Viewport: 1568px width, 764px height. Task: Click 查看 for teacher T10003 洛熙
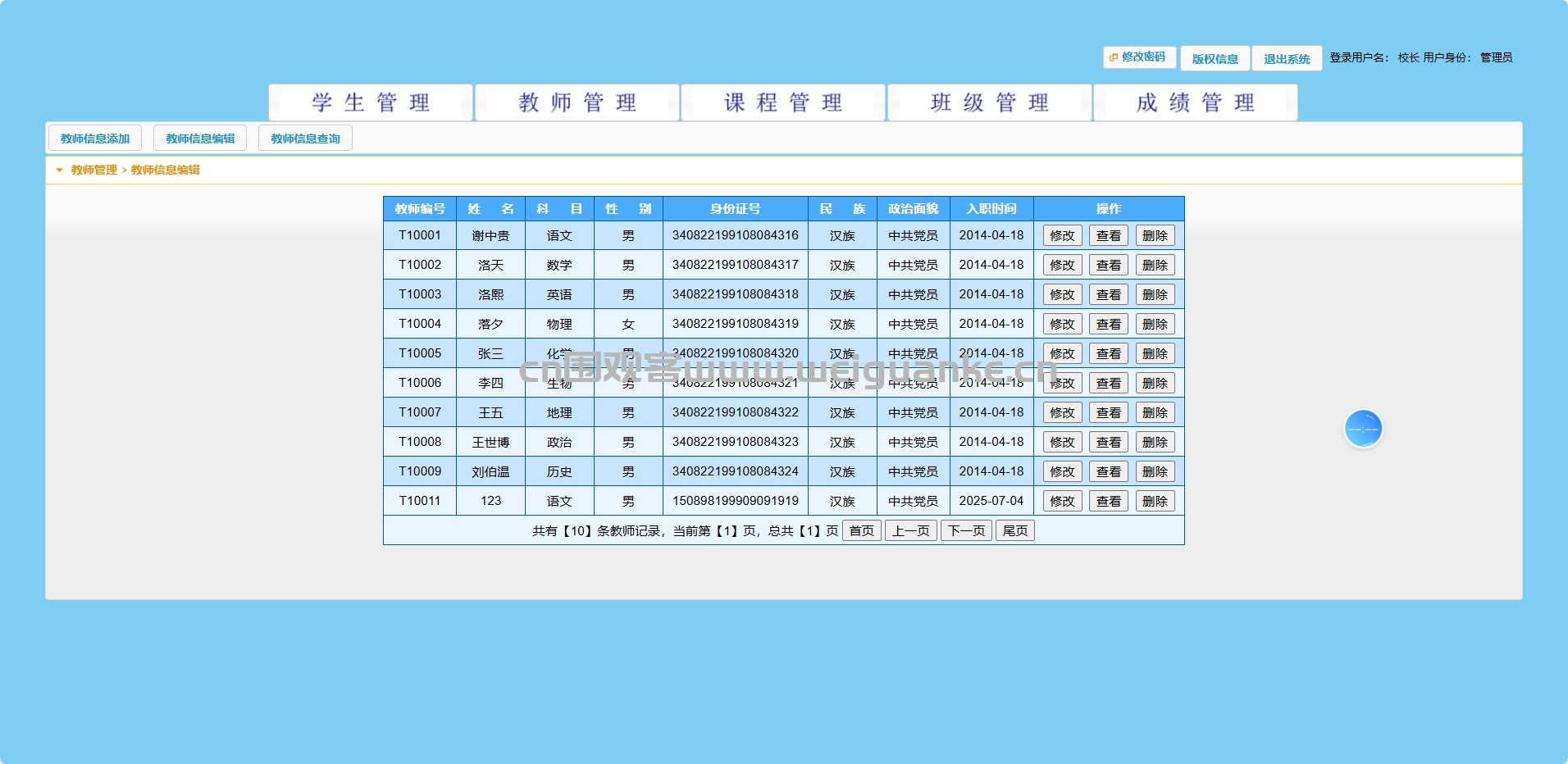(x=1109, y=294)
